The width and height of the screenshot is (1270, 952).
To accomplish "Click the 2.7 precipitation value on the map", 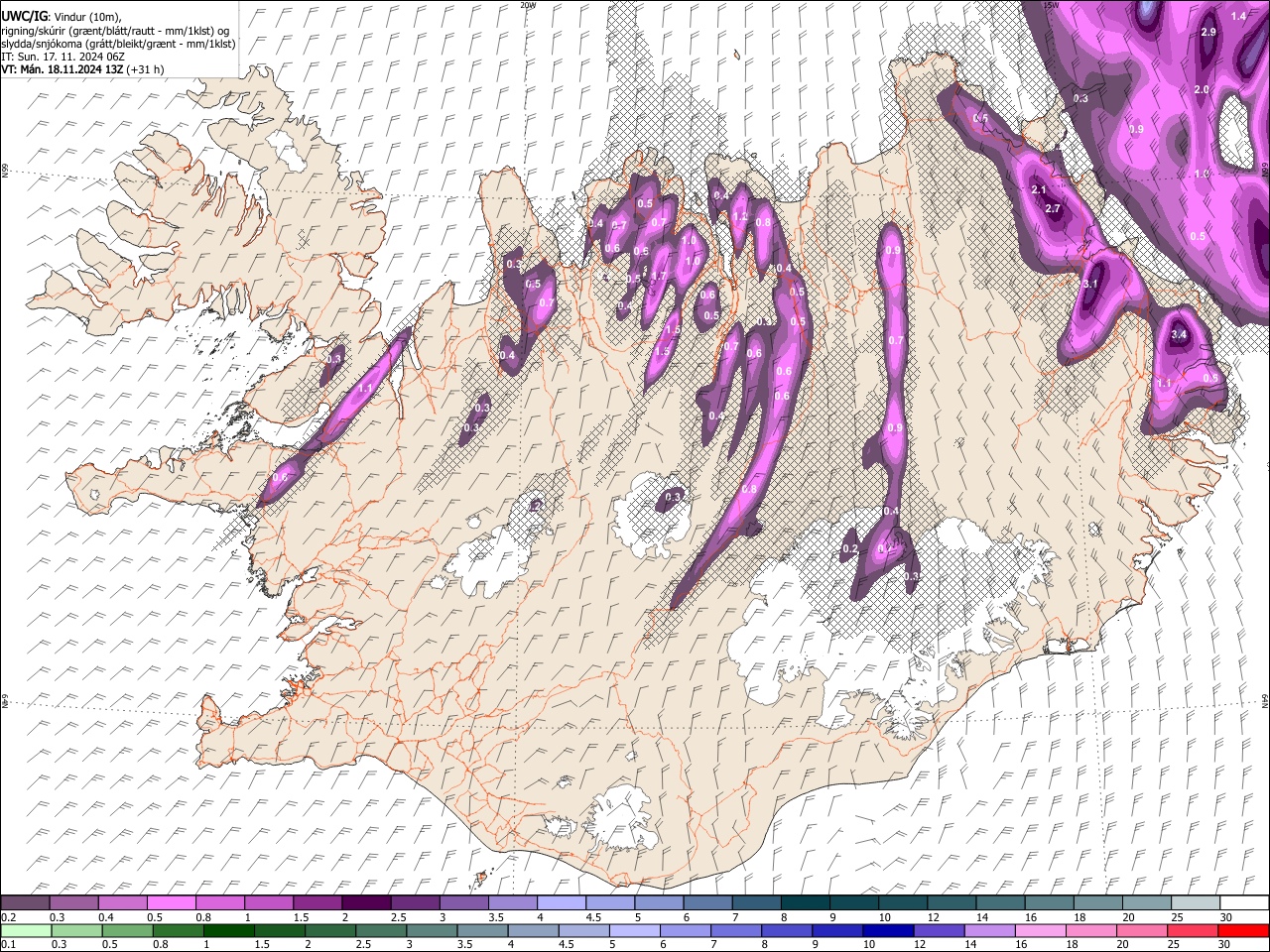I will (x=1054, y=209).
